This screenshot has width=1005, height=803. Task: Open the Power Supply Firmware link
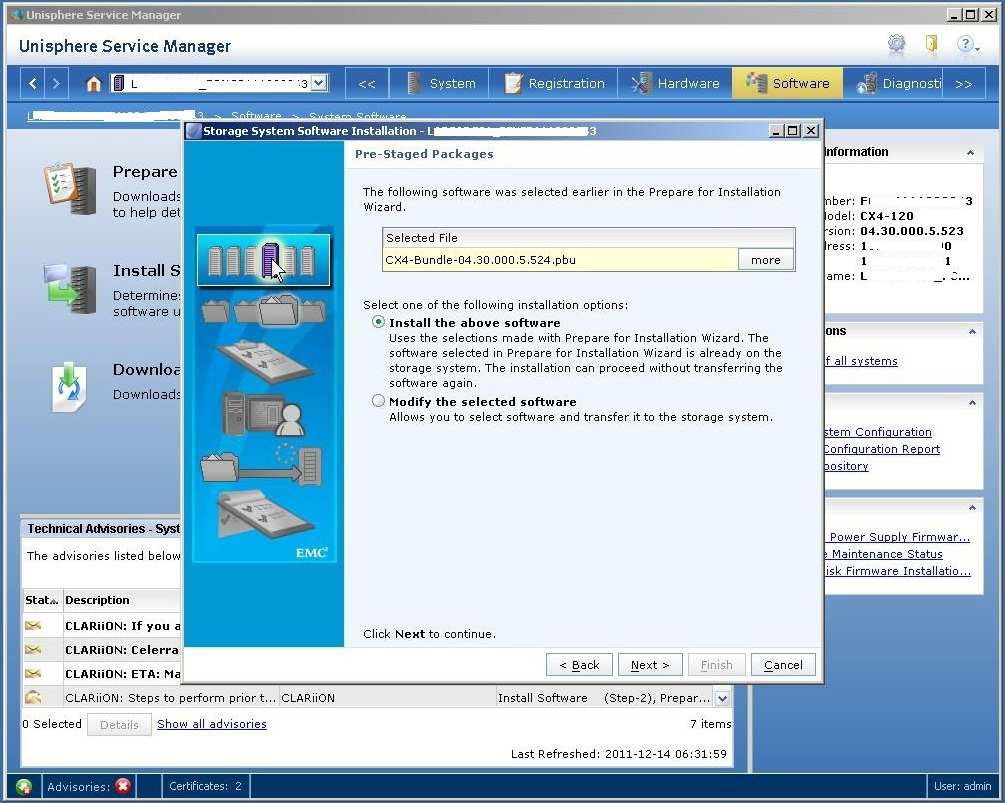pos(899,537)
